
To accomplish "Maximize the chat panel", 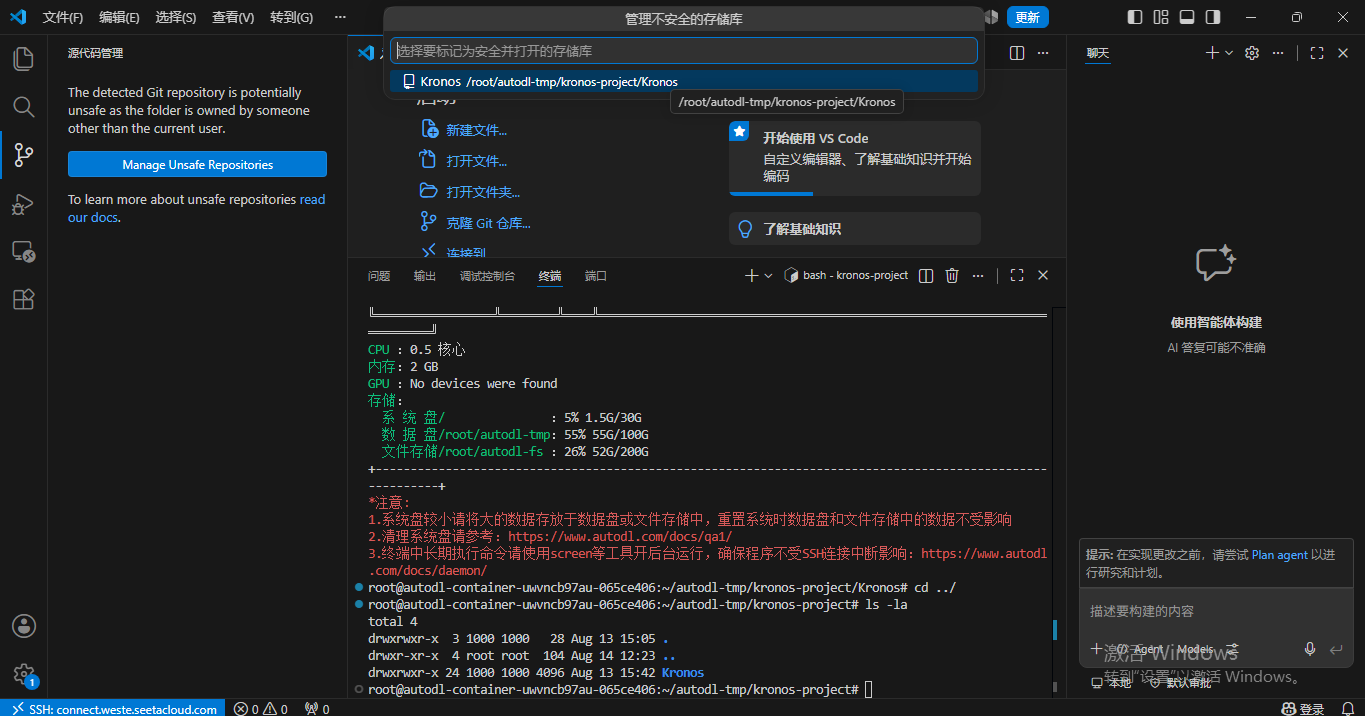I will 1317,53.
